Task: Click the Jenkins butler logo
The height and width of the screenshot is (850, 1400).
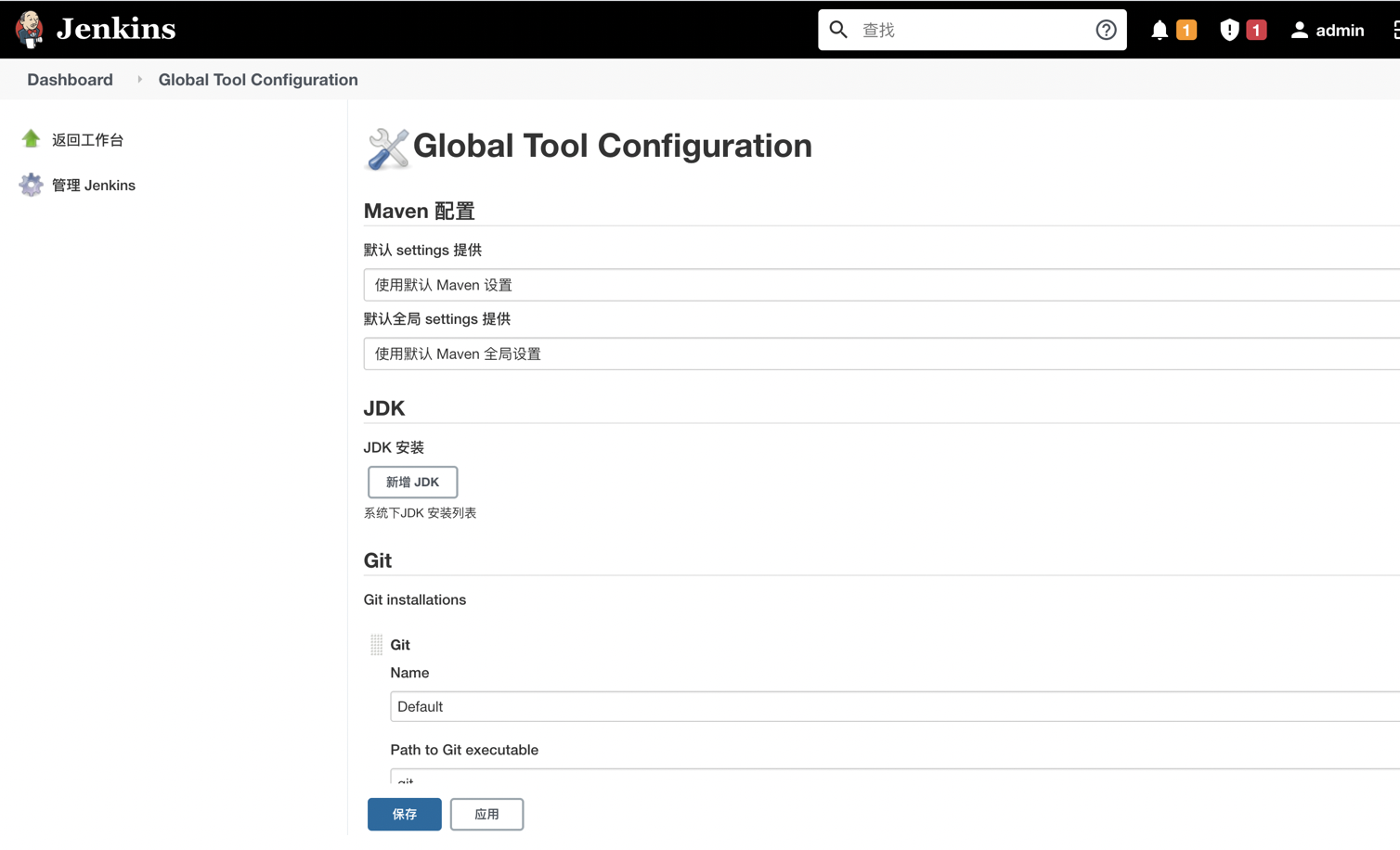Action: (x=30, y=30)
